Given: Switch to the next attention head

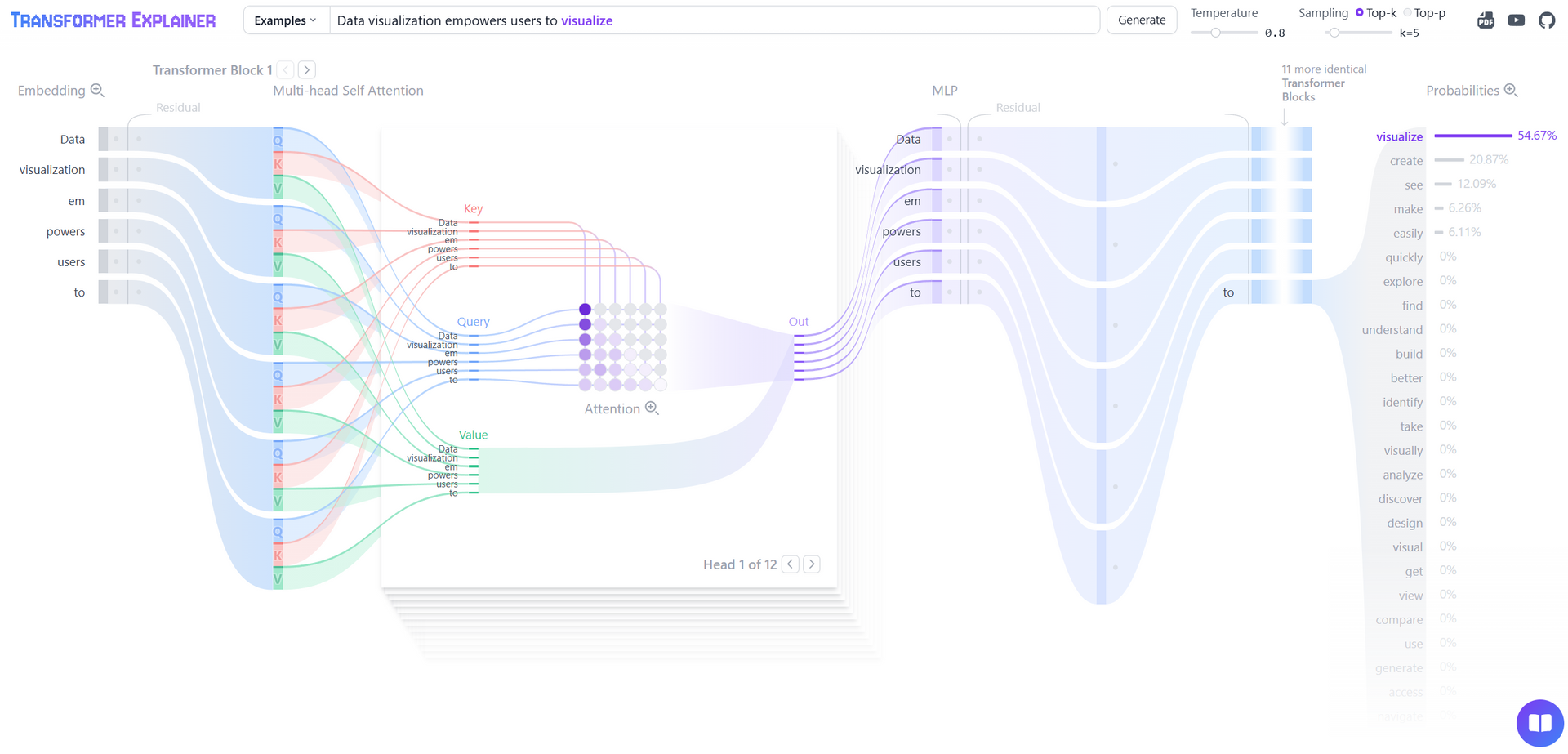Looking at the screenshot, I should point(812,564).
